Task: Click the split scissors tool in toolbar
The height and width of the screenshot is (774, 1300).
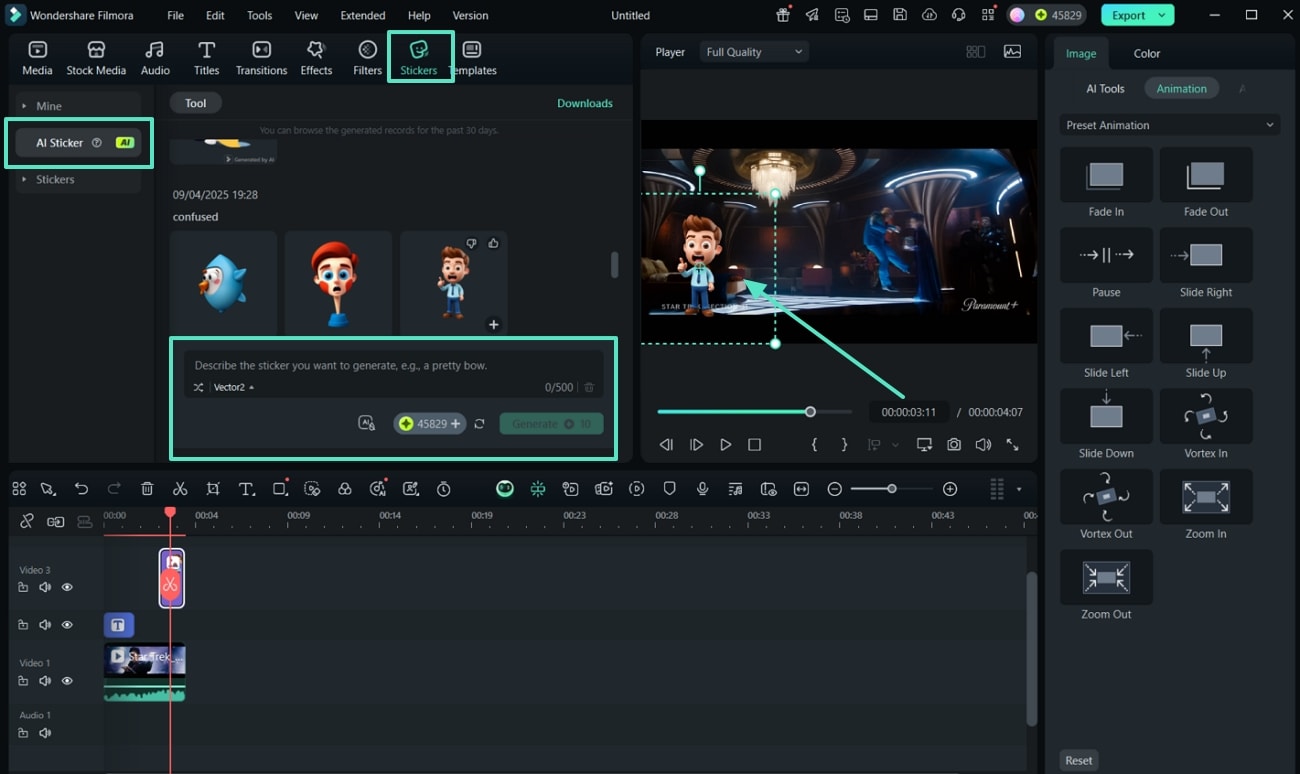Action: (x=180, y=488)
